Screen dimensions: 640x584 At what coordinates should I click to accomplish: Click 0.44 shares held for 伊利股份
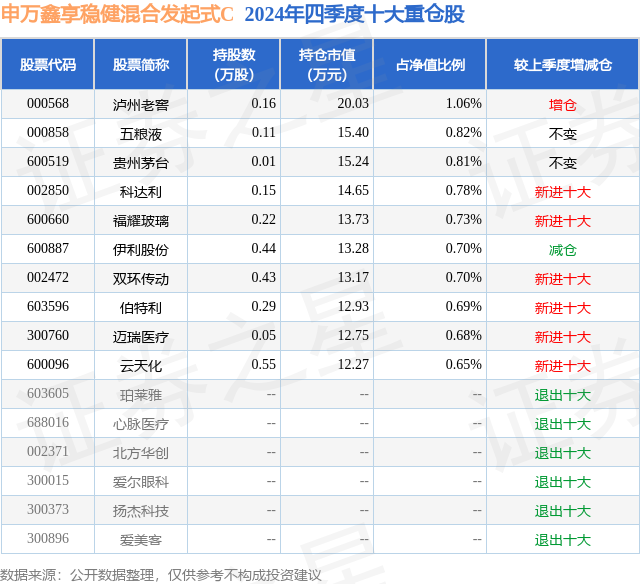(x=263, y=249)
